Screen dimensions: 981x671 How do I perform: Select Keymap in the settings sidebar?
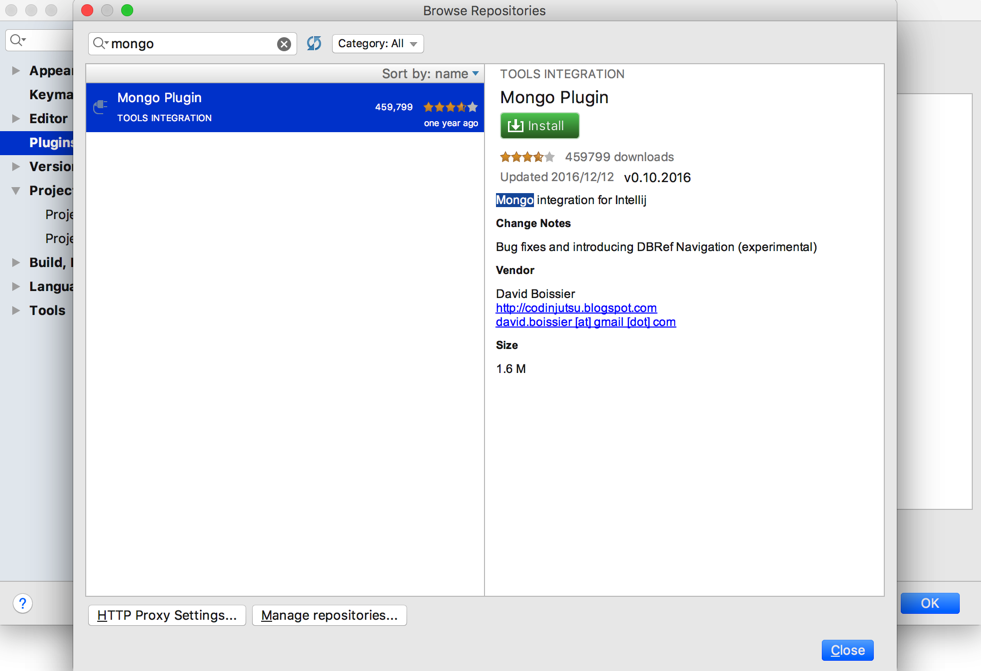click(51, 94)
